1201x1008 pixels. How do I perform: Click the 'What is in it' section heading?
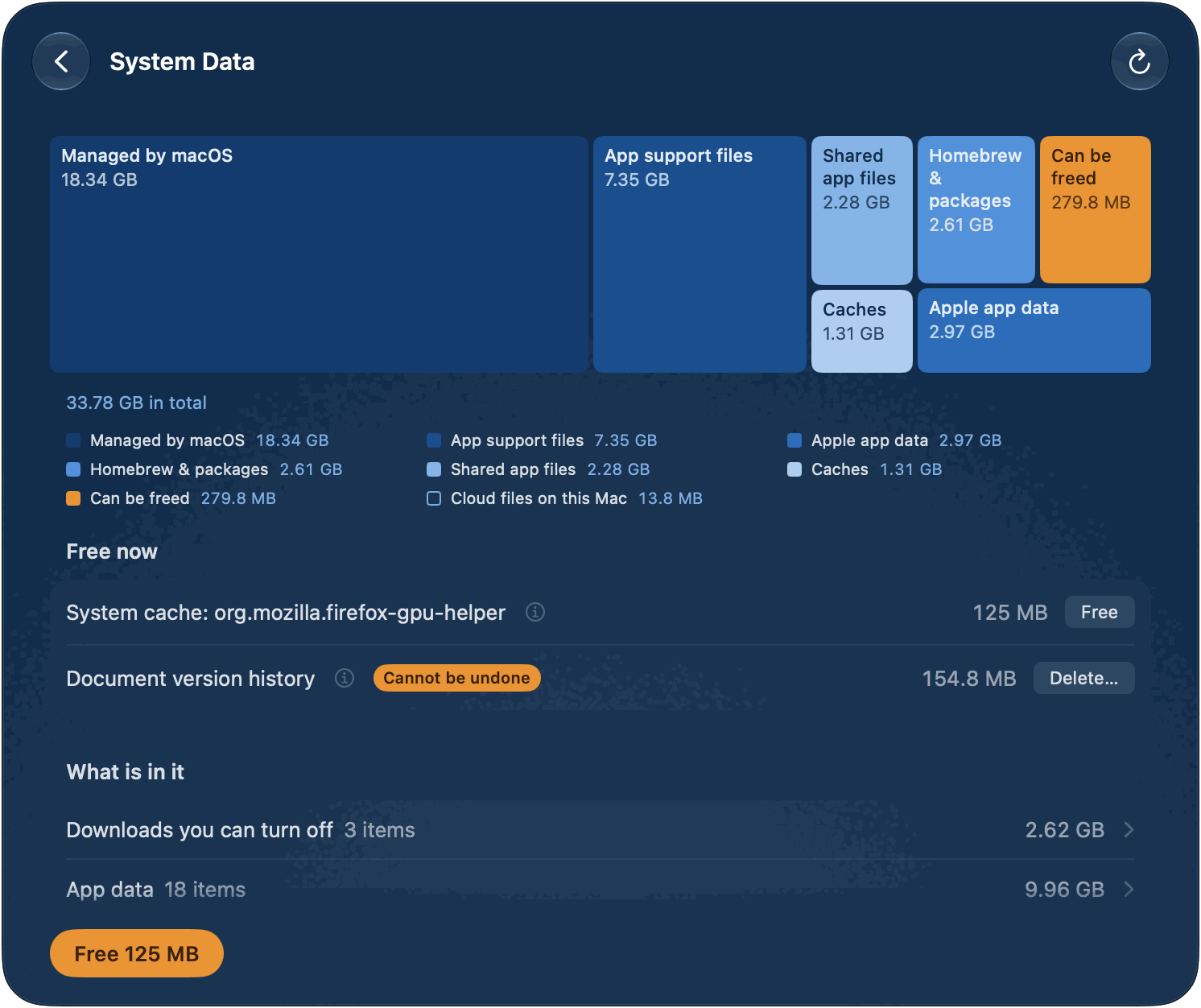[x=126, y=772]
